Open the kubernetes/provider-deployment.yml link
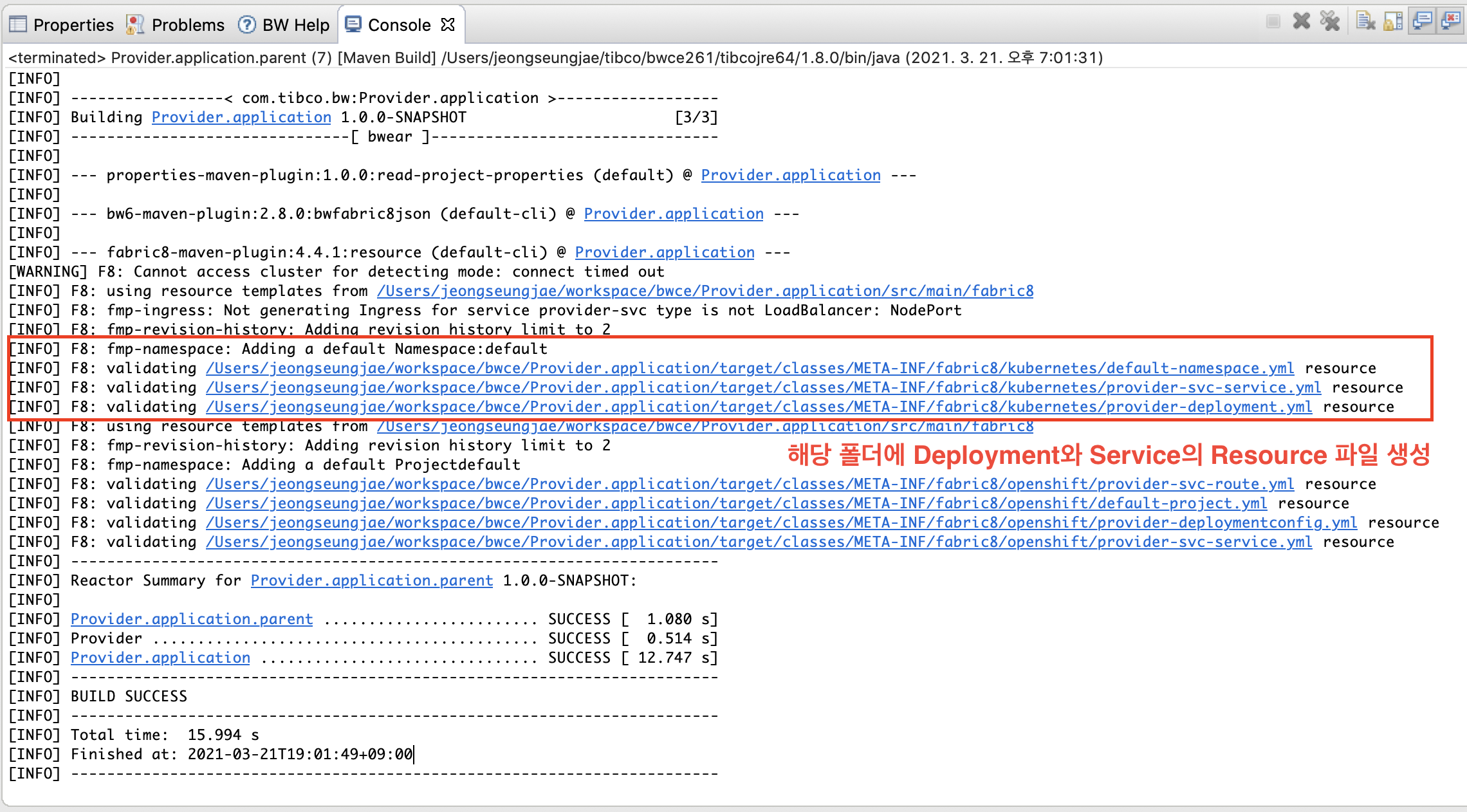This screenshot has height=812, width=1467. 759,407
